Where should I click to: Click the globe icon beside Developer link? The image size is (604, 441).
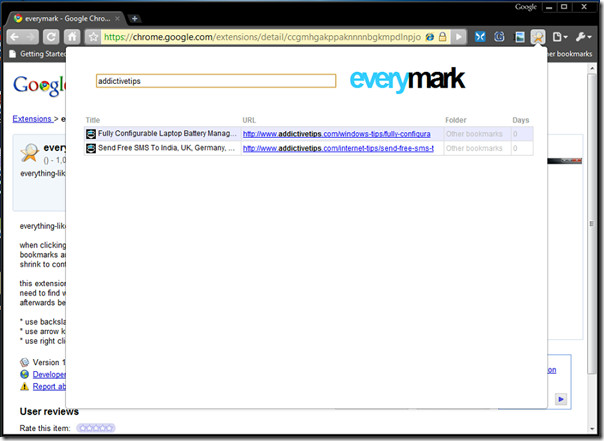click(24, 374)
